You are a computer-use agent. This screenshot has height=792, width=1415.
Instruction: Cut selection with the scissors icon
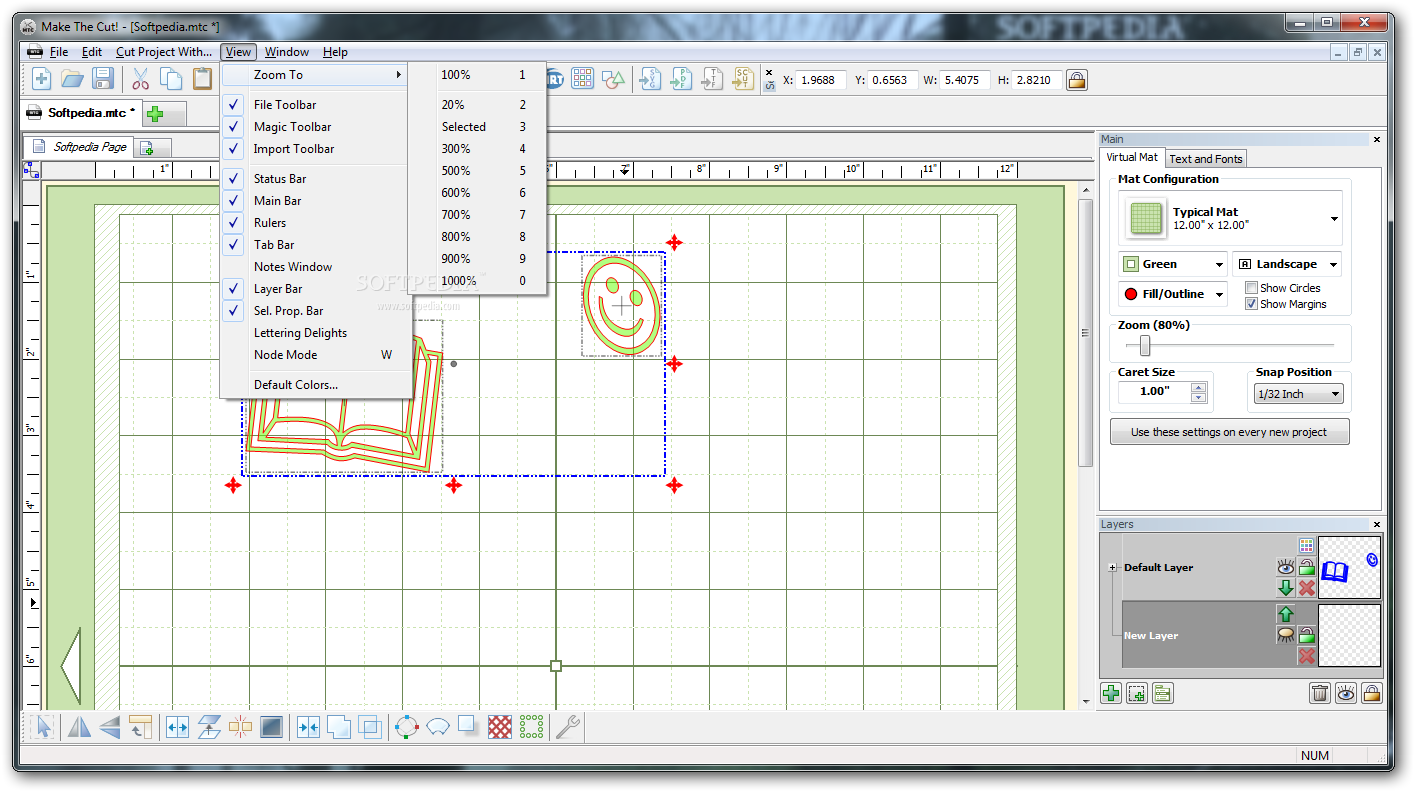point(140,79)
